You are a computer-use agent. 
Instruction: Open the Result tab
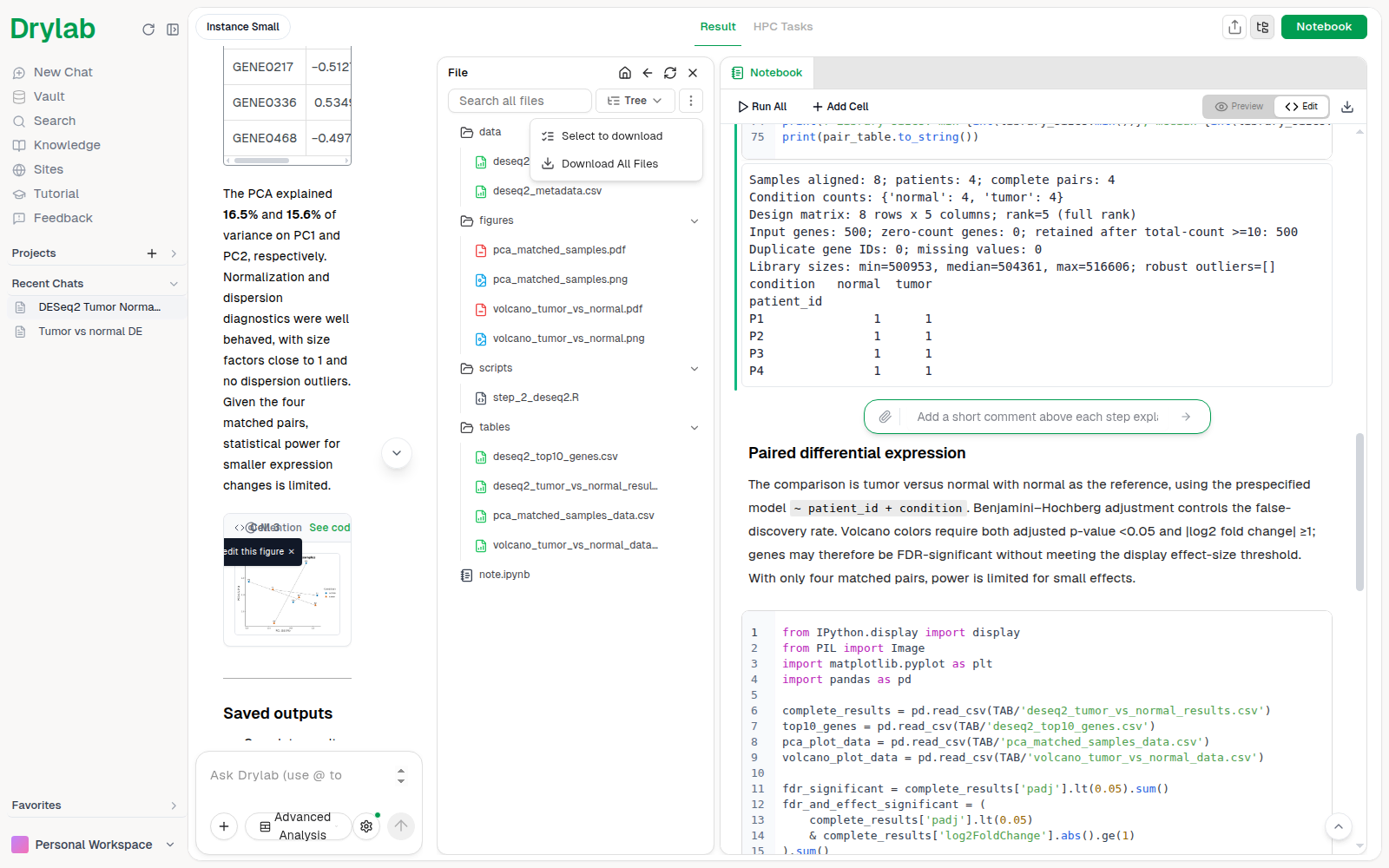pyautogui.click(x=718, y=27)
